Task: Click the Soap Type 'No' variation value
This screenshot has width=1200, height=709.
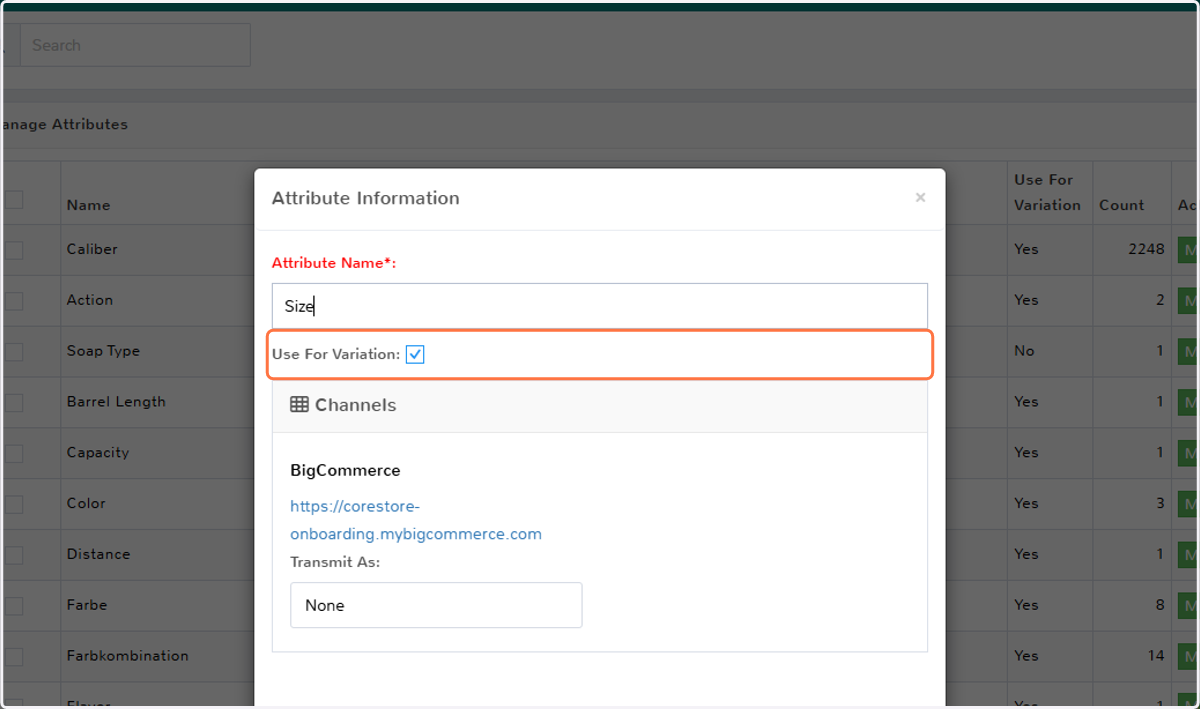Action: click(1024, 351)
